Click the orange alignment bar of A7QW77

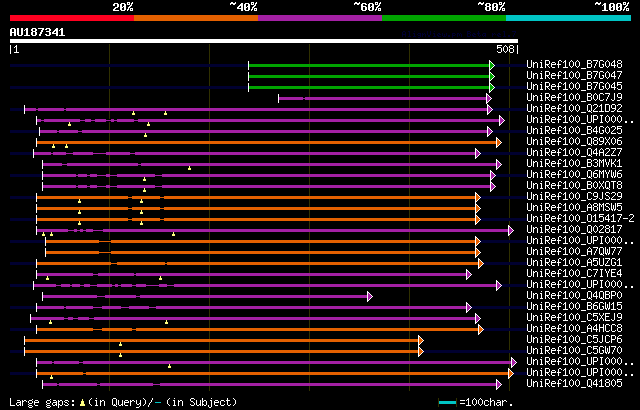point(260,253)
